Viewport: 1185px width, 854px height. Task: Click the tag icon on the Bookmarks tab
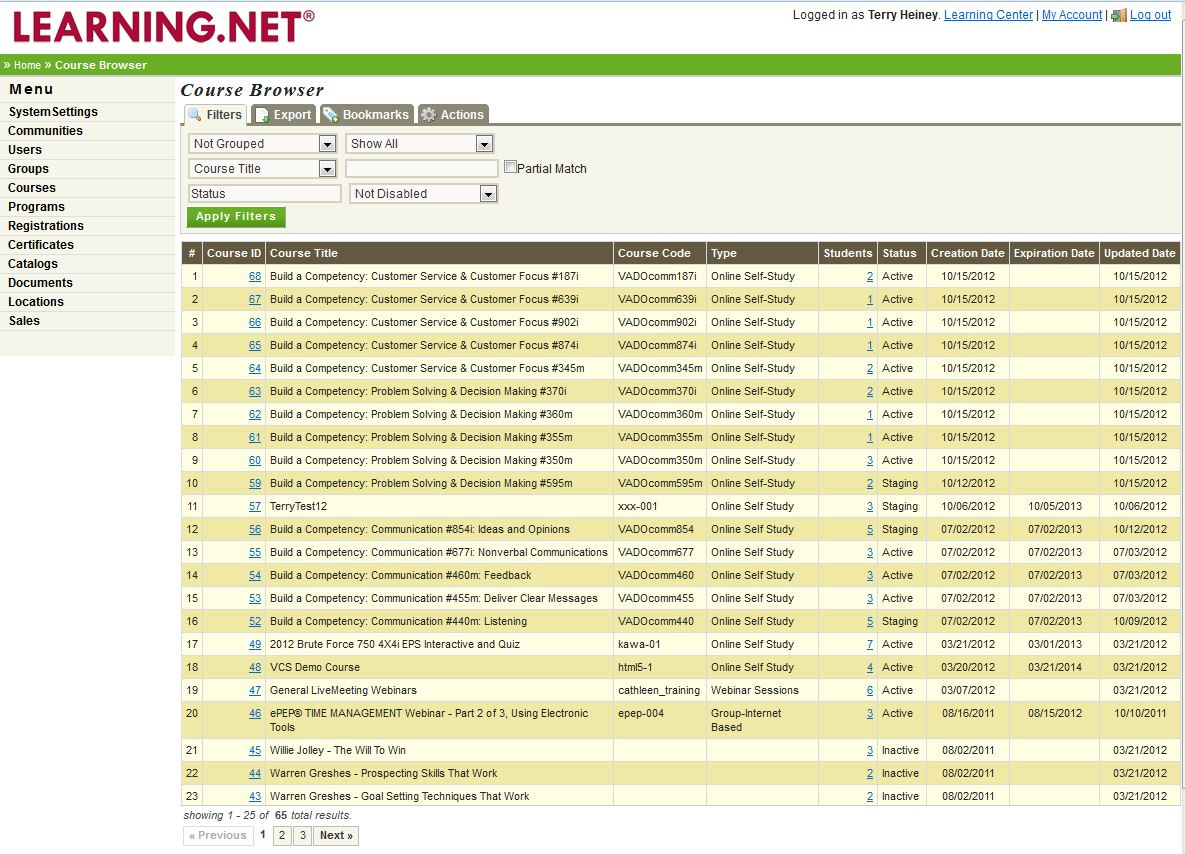coord(330,113)
